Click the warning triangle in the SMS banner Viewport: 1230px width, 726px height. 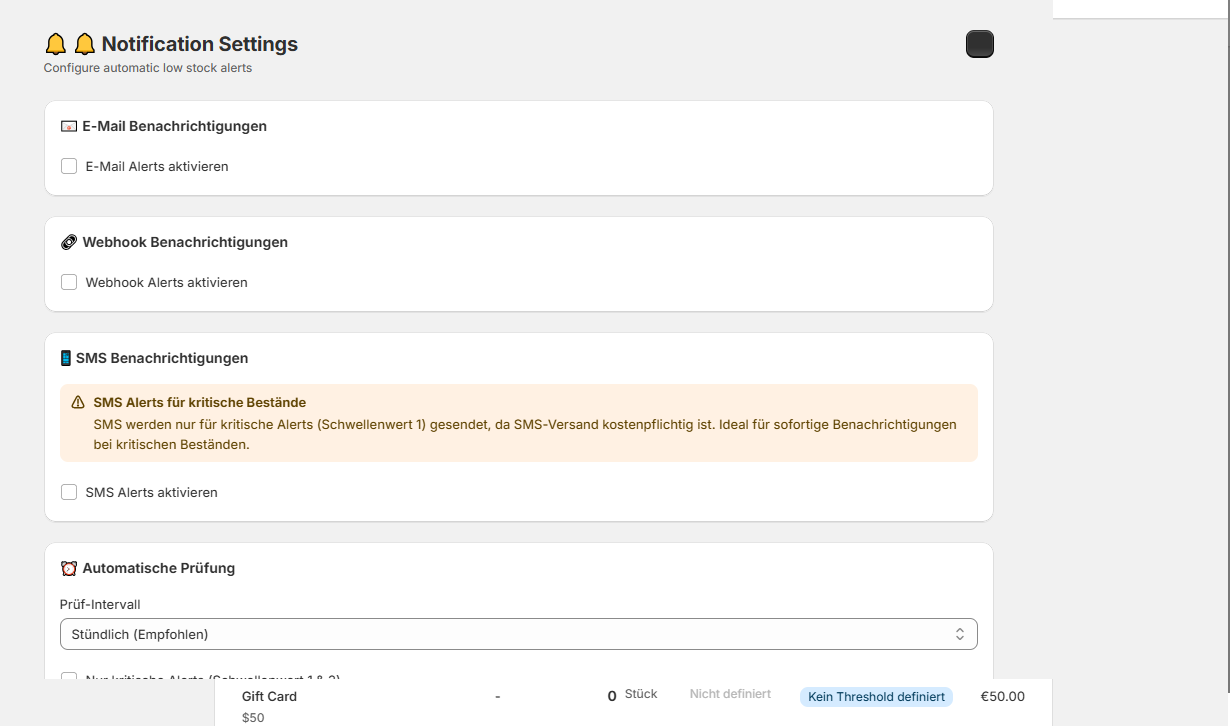(x=78, y=403)
